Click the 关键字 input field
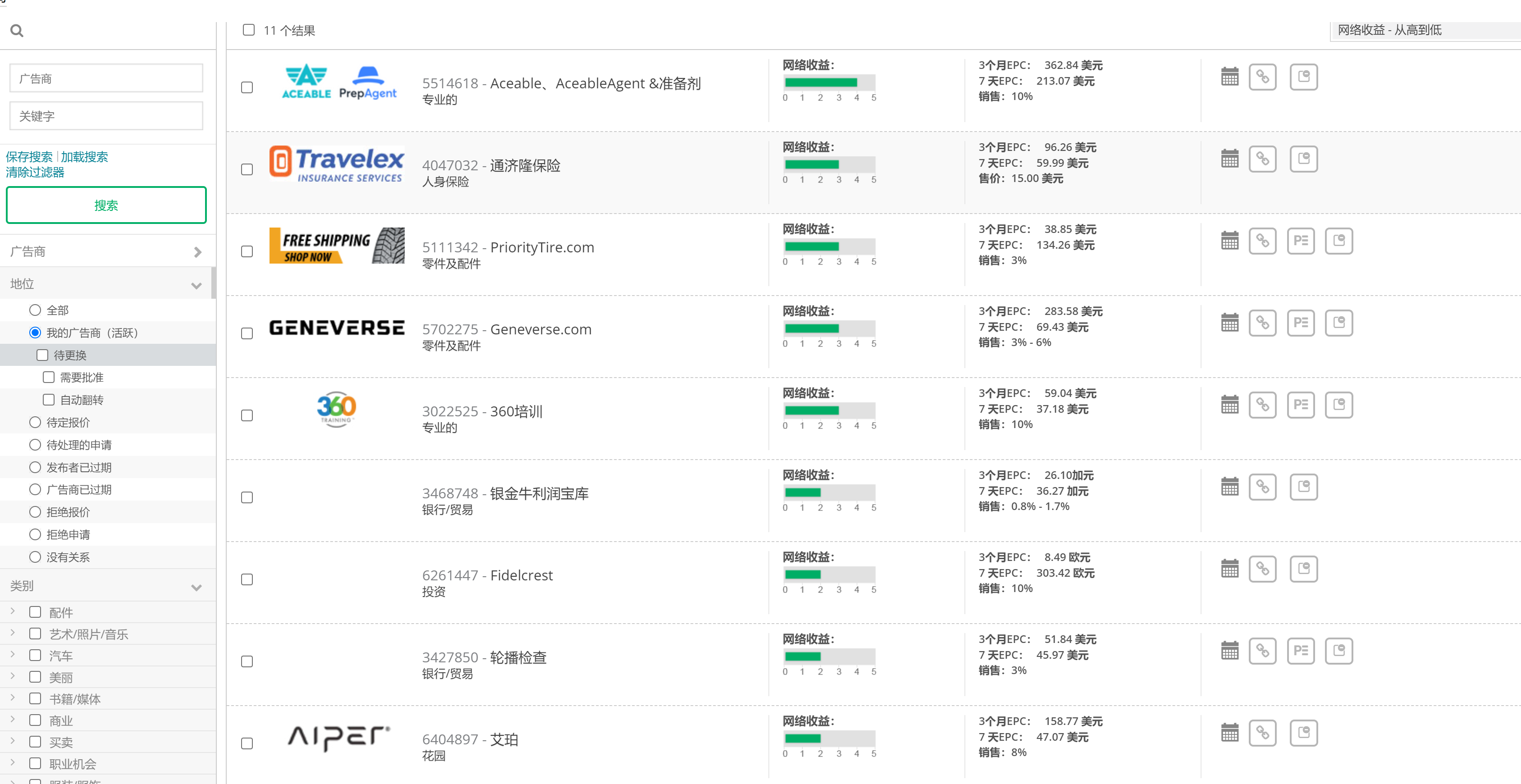1521x784 pixels. [106, 116]
